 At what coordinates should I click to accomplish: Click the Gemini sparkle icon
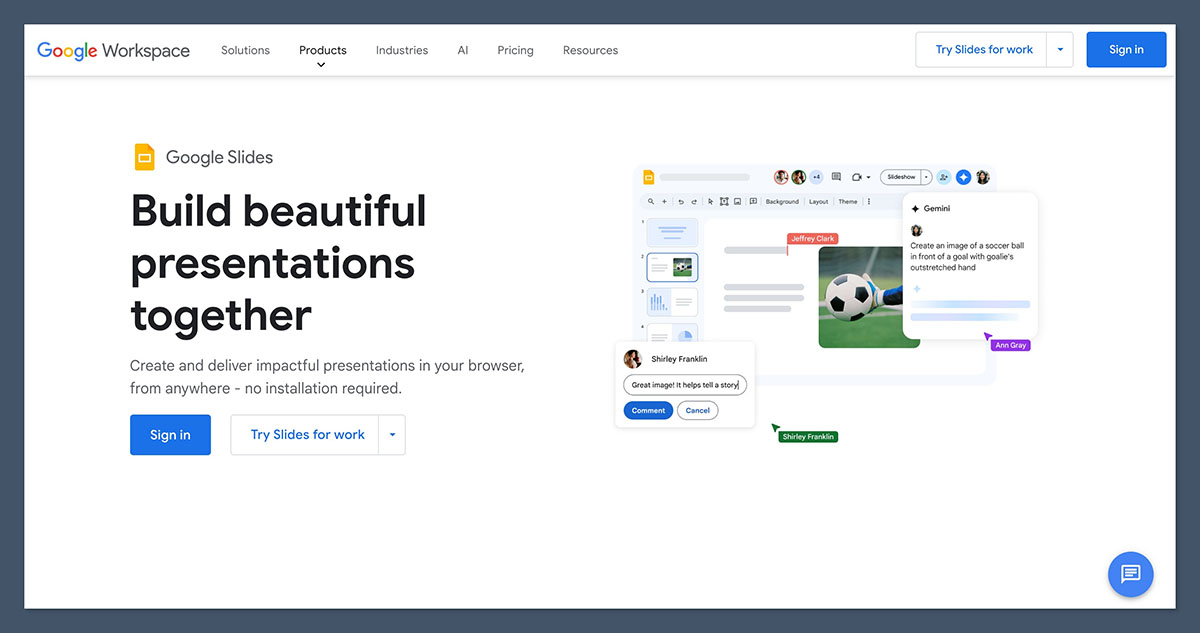tap(963, 177)
